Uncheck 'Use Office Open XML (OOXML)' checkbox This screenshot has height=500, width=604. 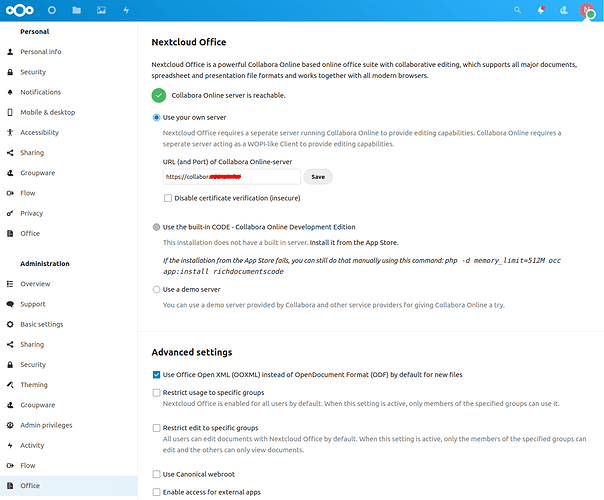[156, 374]
